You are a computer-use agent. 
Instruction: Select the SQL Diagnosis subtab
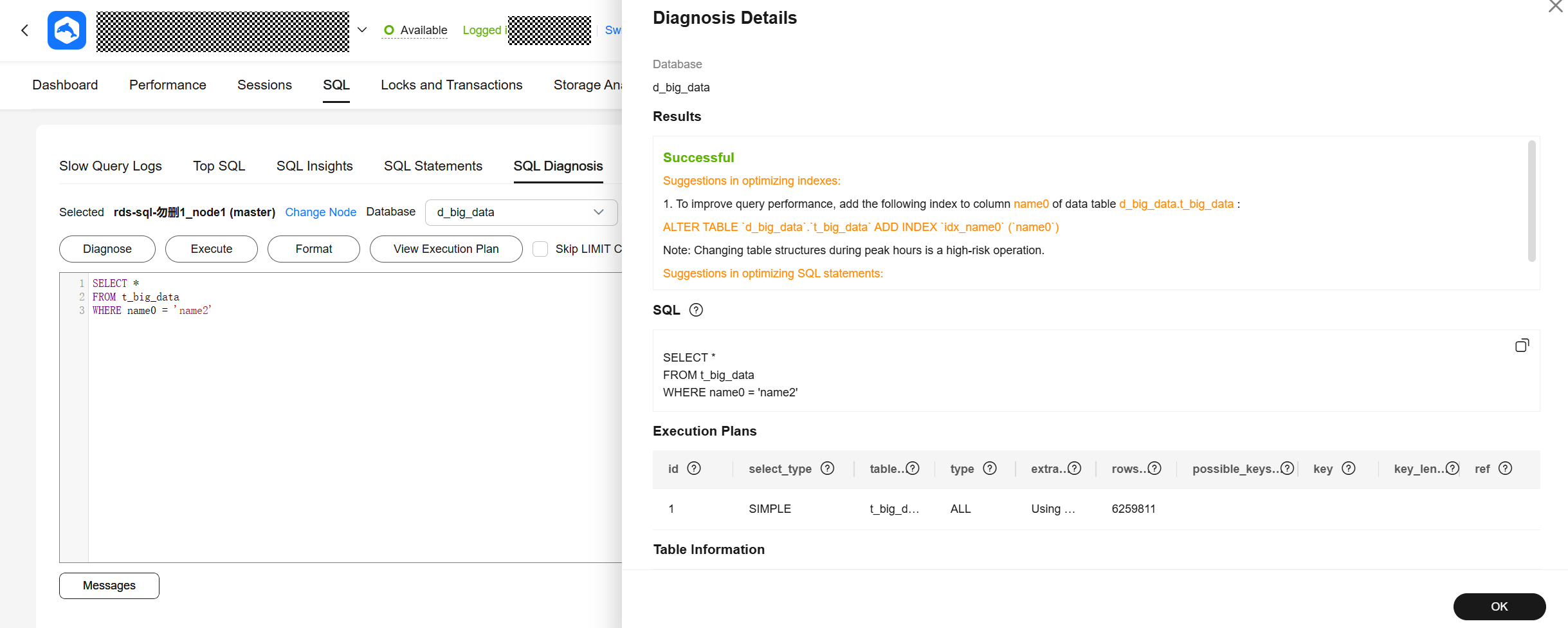pyautogui.click(x=558, y=166)
